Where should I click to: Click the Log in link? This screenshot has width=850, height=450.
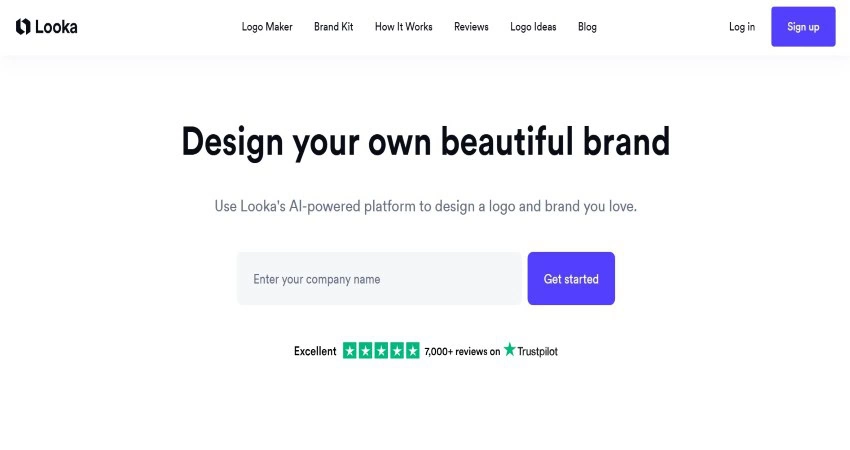[742, 27]
